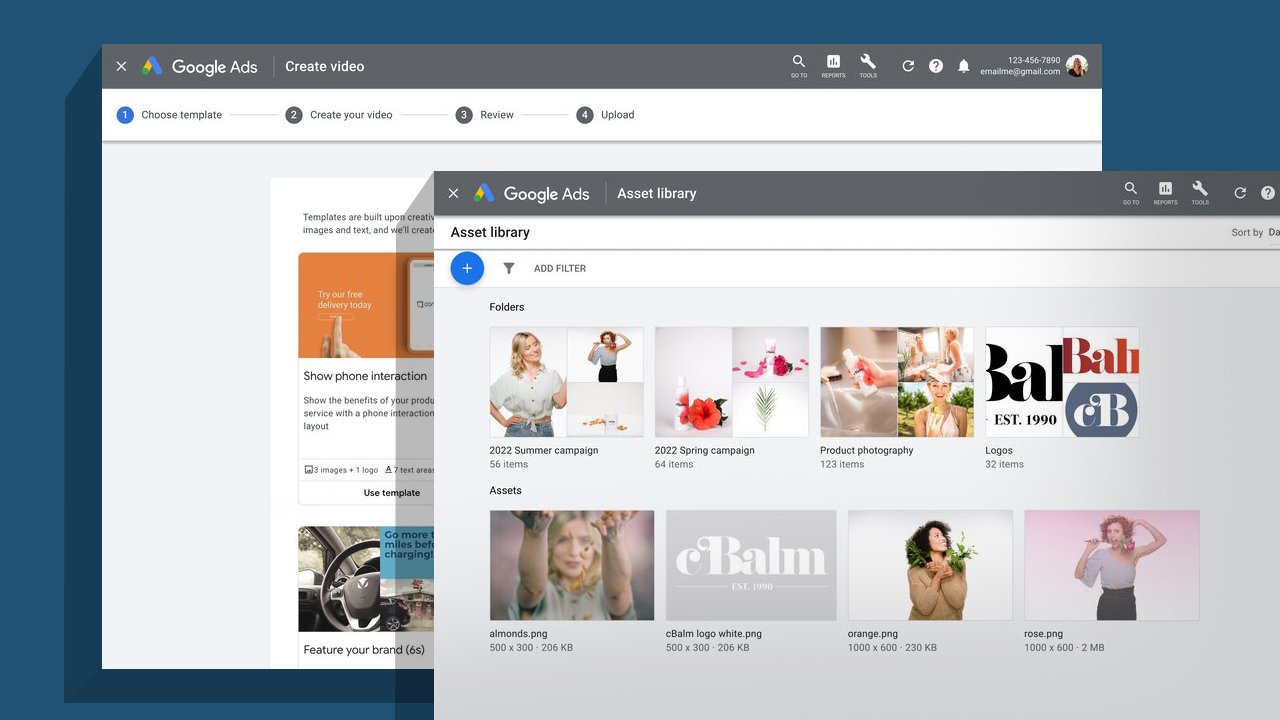
Task: Click the Show phone interaction title
Action: [365, 376]
